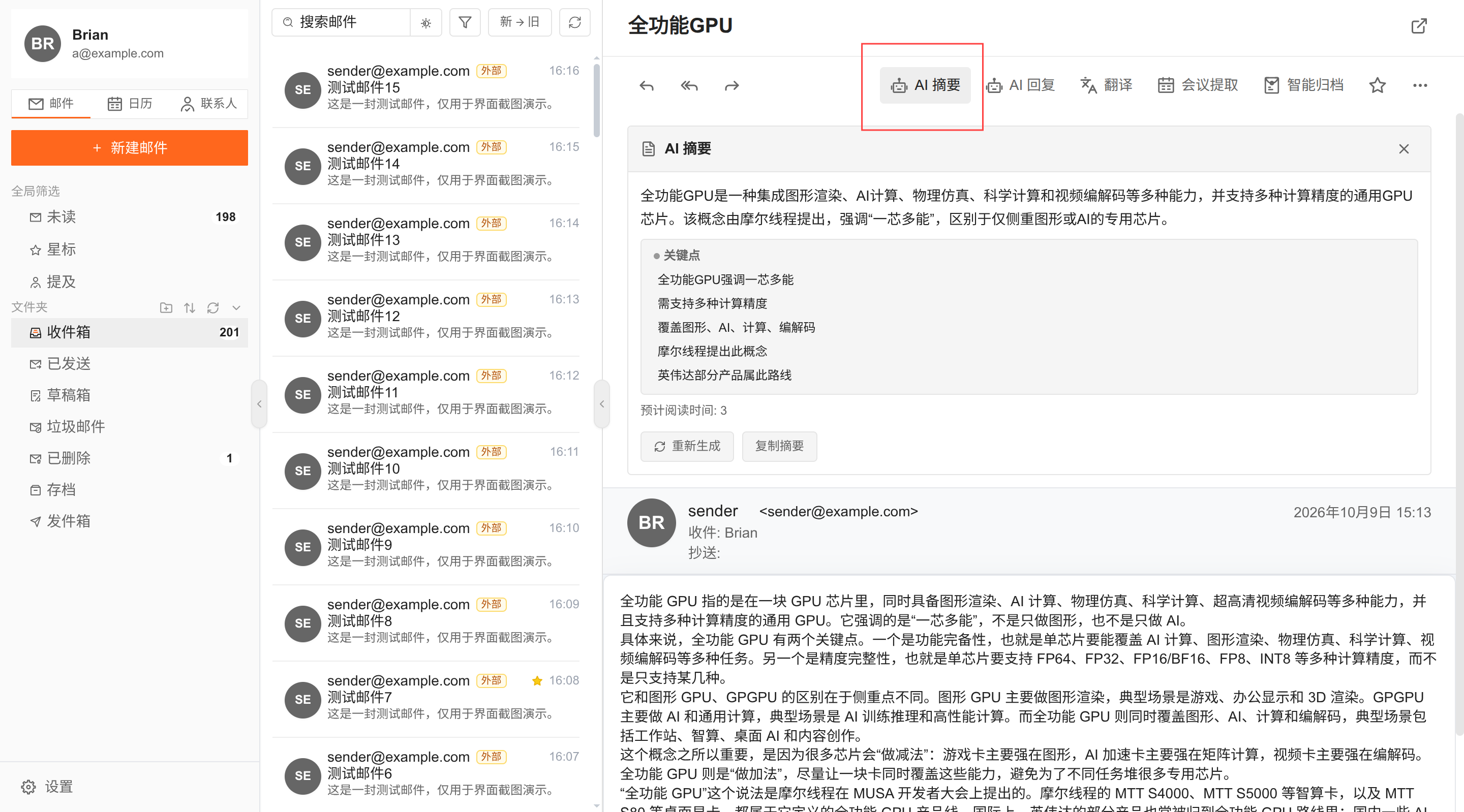Open email 测试邮件6
1464x812 pixels.
click(426, 774)
